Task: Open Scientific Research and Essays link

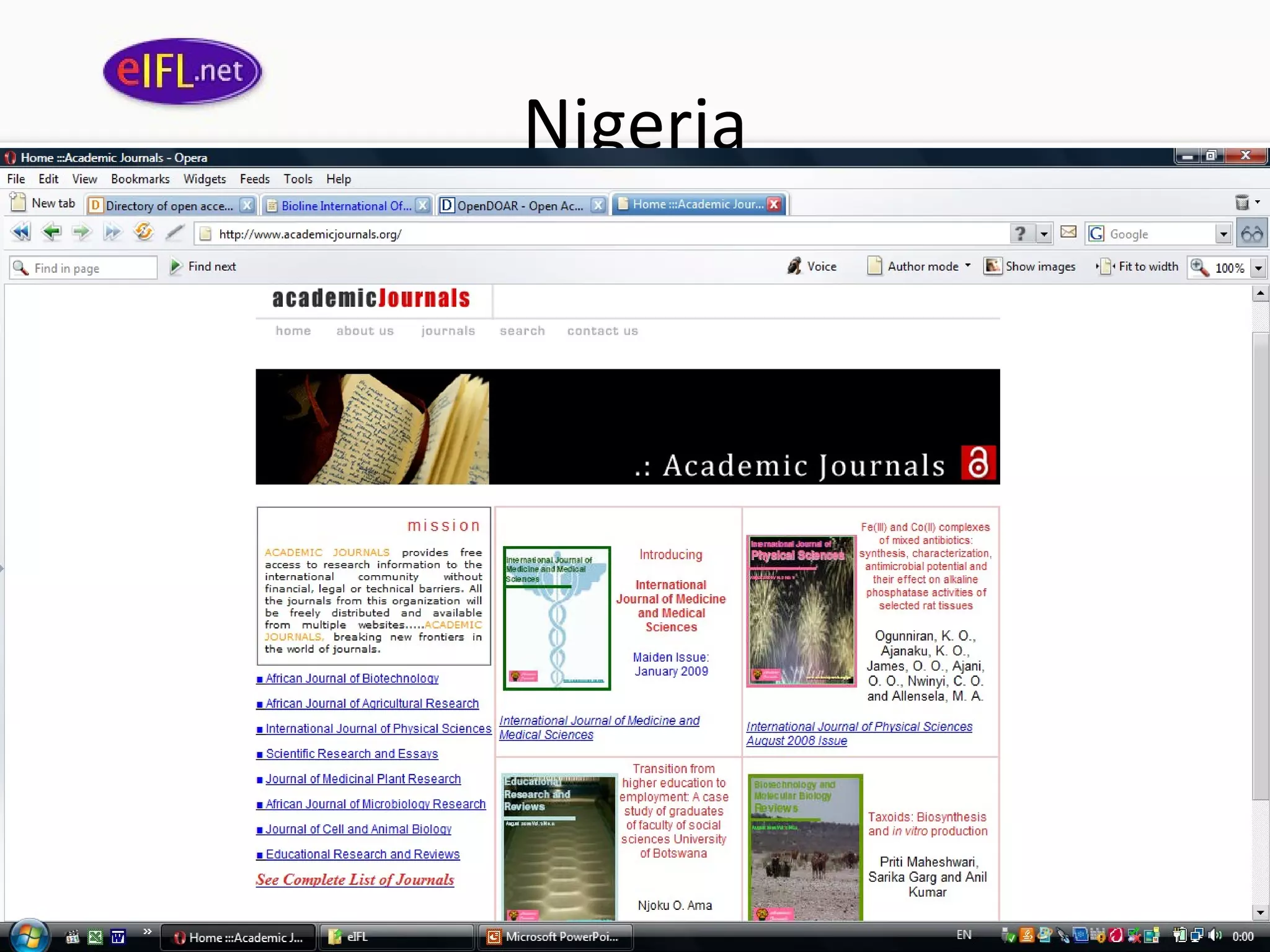Action: tap(352, 754)
